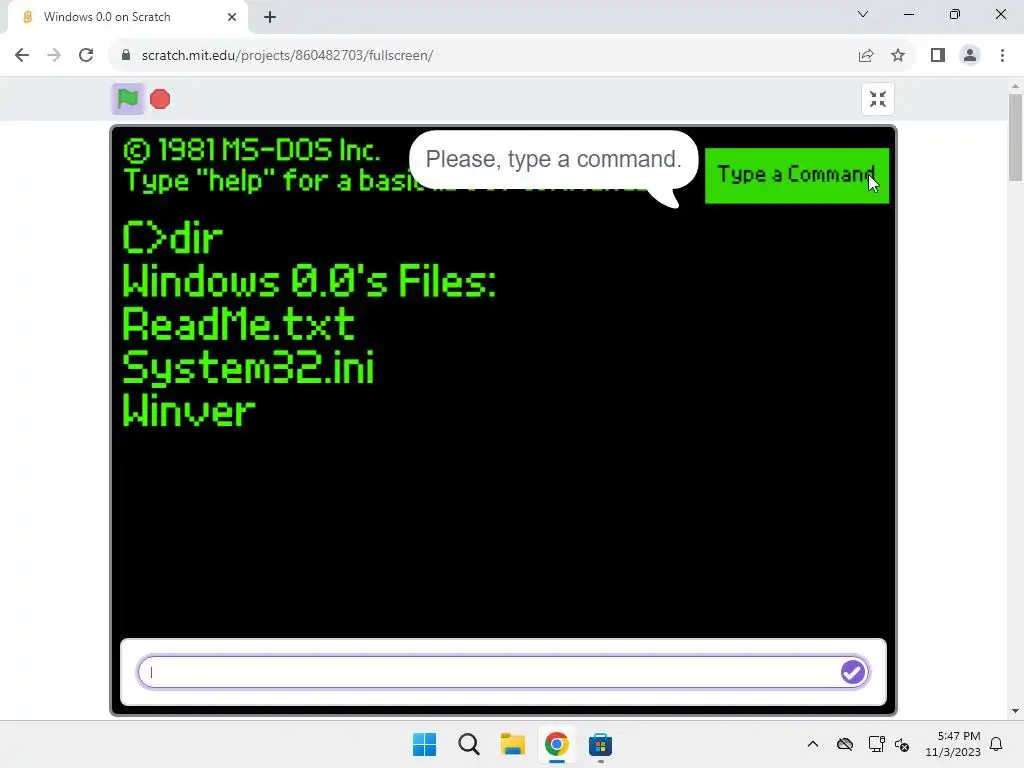Click ReadMe.txt in file listing
The height and width of the screenshot is (768, 1024).
tap(238, 325)
